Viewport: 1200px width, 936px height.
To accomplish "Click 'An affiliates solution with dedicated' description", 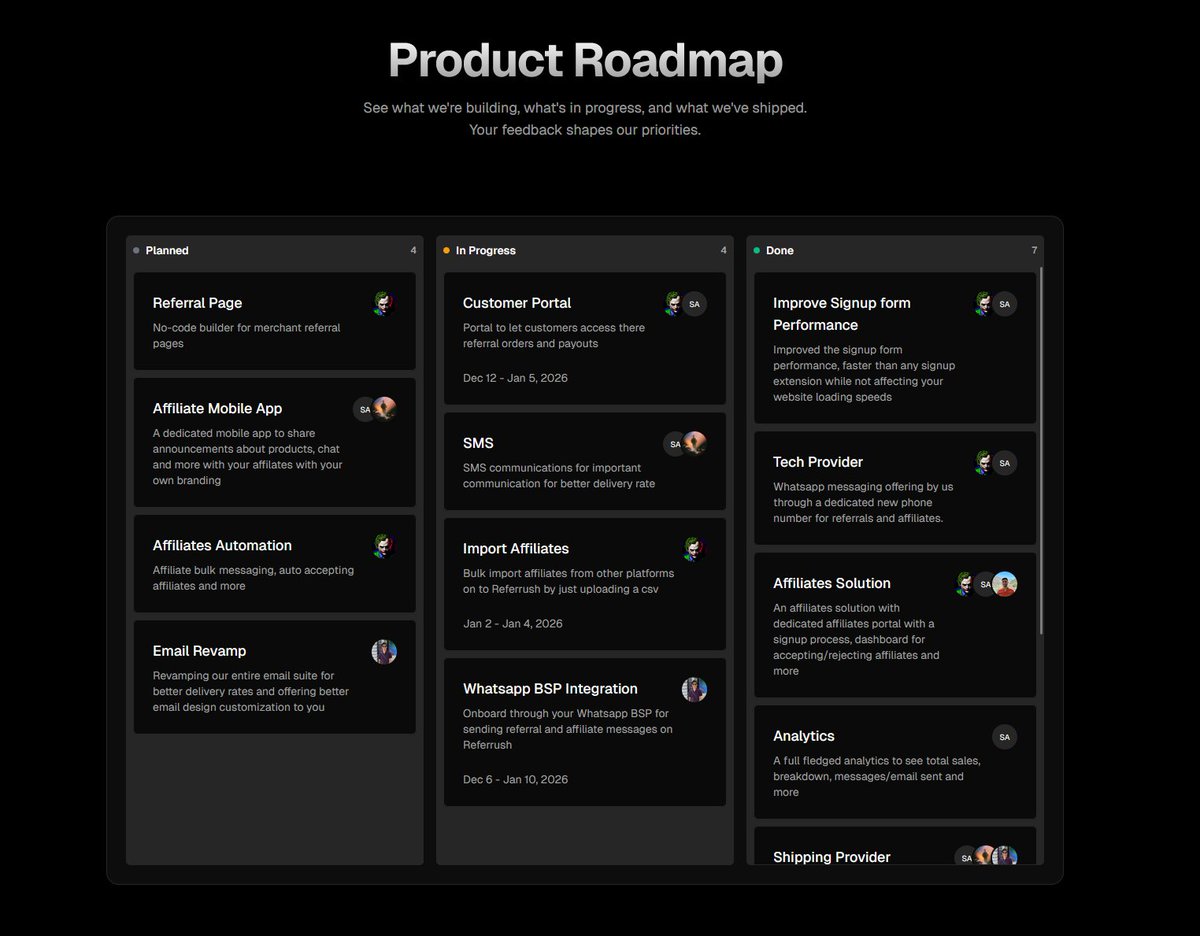I will [x=856, y=639].
